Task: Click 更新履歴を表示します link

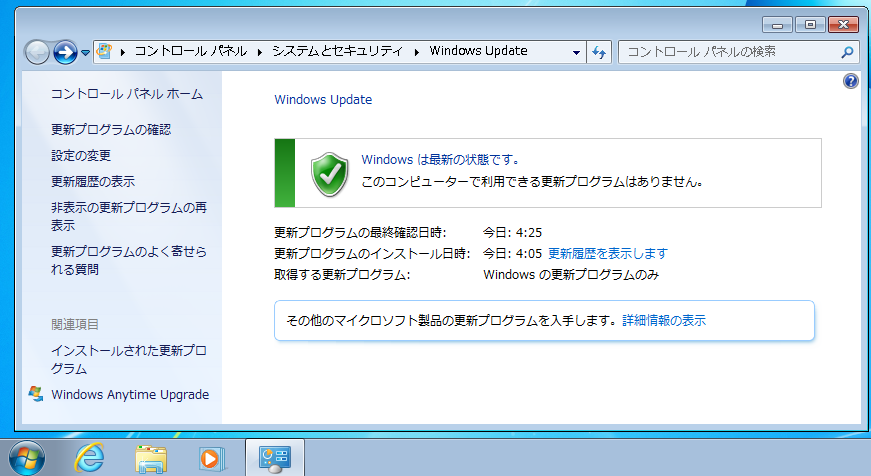Action: 608,253
